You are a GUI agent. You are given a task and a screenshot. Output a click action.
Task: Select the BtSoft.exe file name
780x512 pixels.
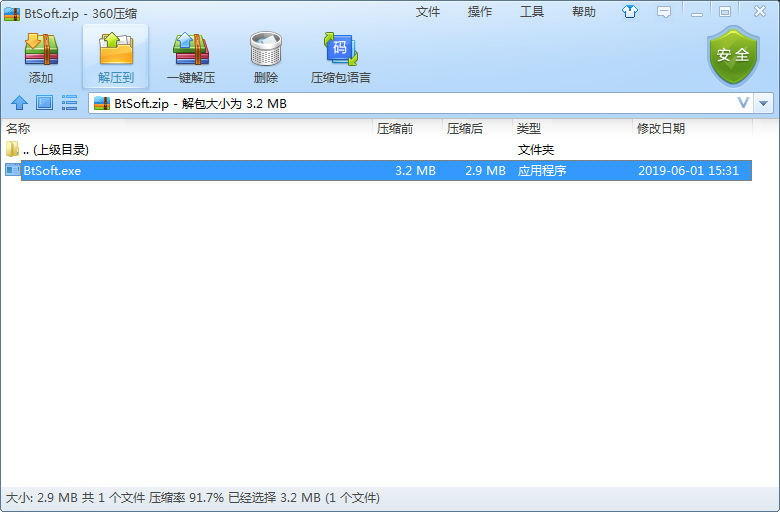(x=52, y=171)
